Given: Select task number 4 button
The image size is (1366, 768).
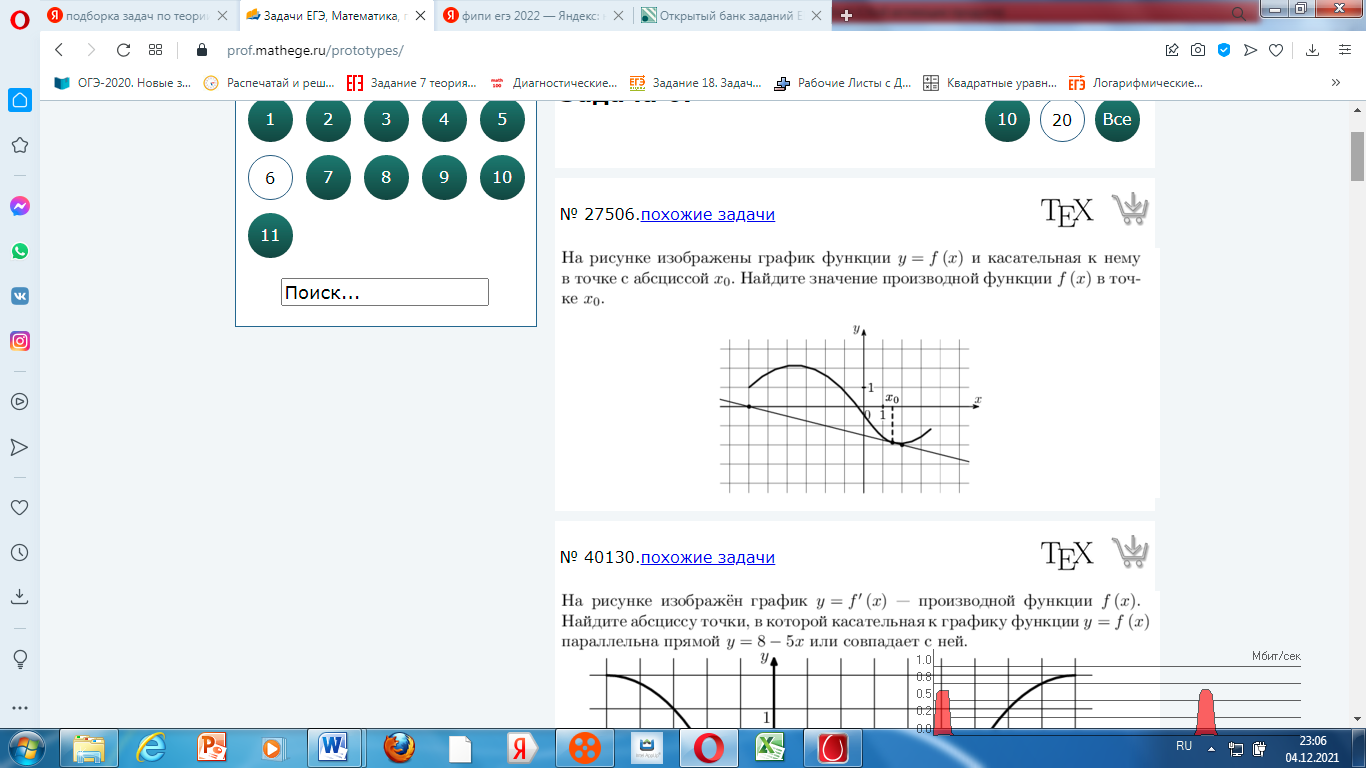Looking at the screenshot, I should pyautogui.click(x=444, y=120).
